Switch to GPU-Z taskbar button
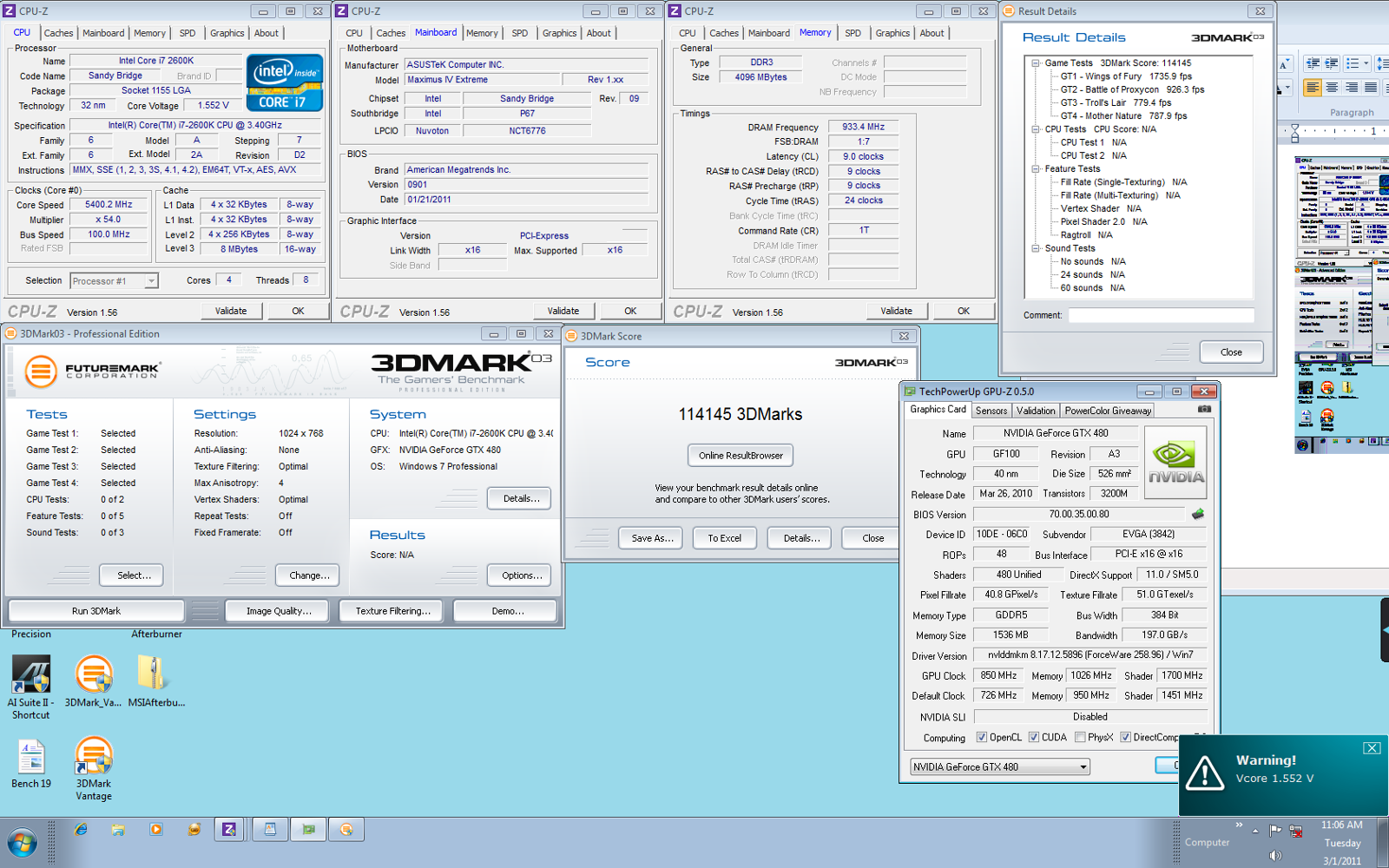Image resolution: width=1389 pixels, height=868 pixels. click(x=309, y=830)
